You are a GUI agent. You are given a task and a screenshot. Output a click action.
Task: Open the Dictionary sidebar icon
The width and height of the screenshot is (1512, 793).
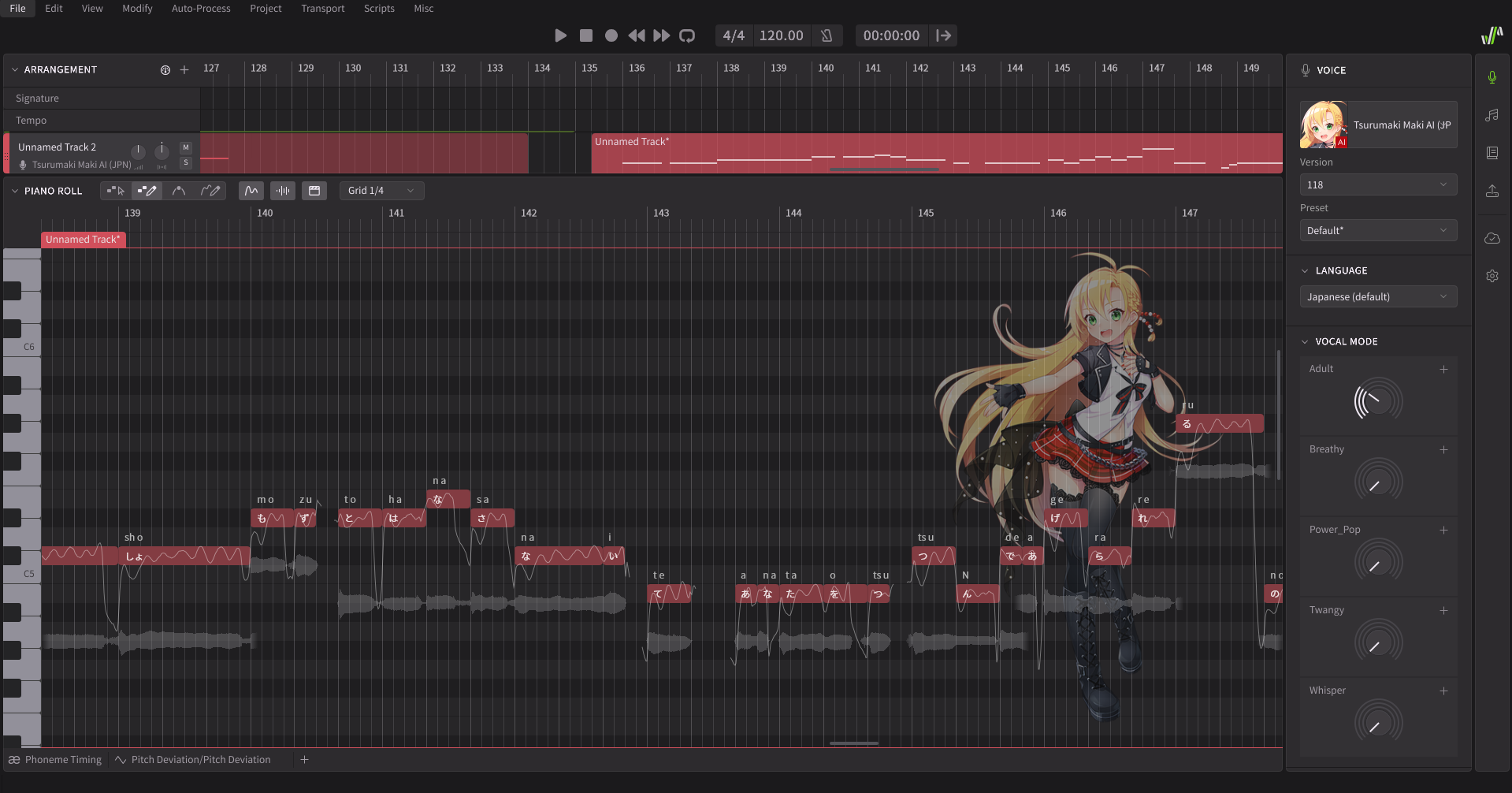pyautogui.click(x=1492, y=153)
